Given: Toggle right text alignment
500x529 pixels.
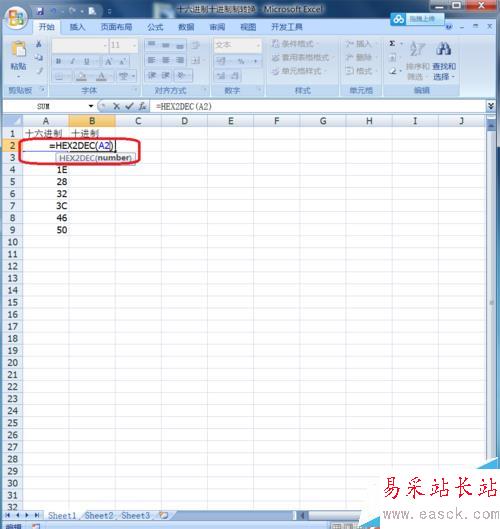Looking at the screenshot, I should 180,60.
